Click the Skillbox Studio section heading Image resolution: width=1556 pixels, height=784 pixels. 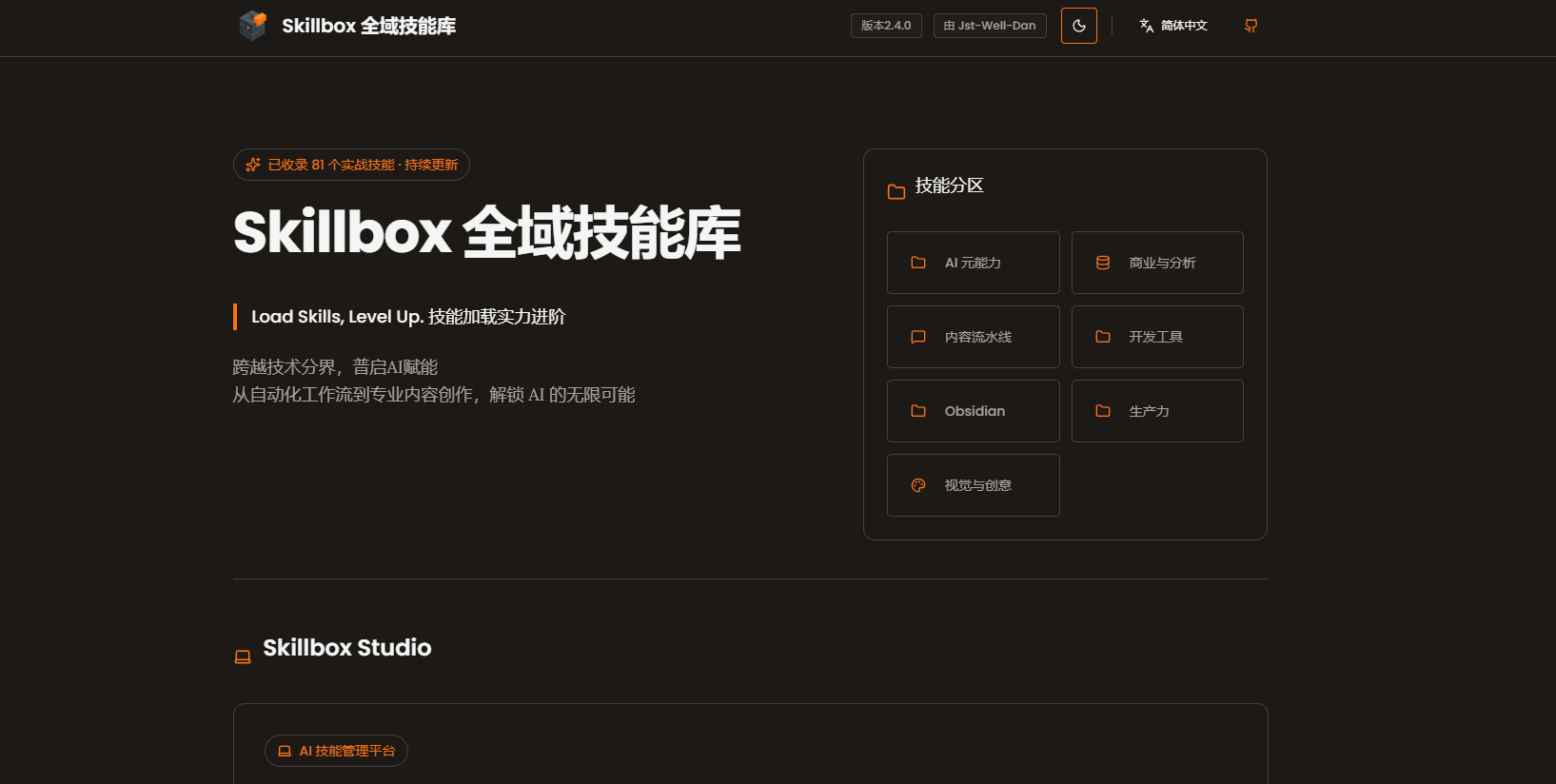point(347,648)
